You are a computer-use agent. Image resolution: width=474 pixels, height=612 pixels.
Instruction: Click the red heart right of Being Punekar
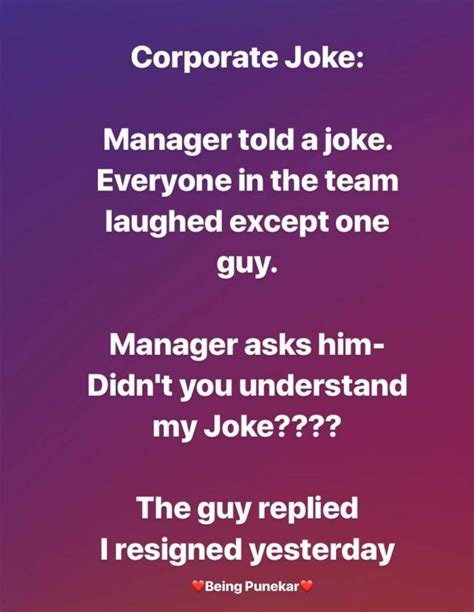[306, 585]
